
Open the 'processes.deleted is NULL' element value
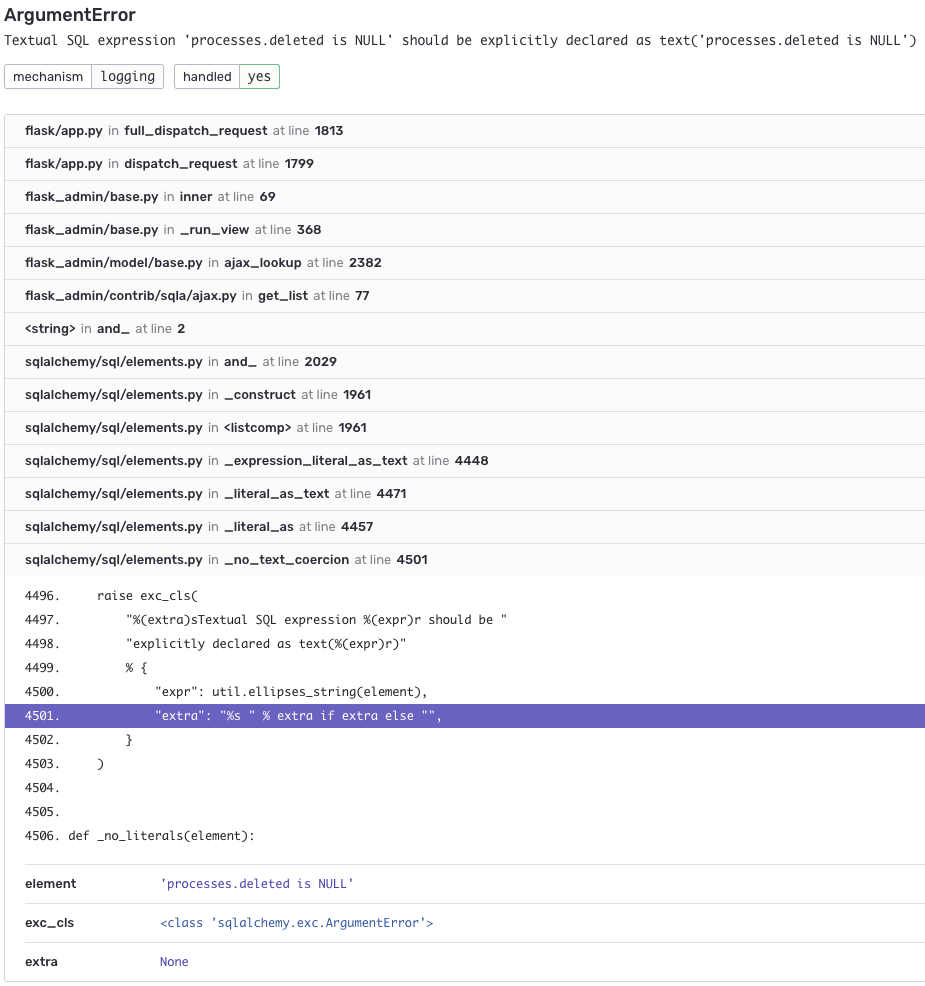[x=254, y=883]
